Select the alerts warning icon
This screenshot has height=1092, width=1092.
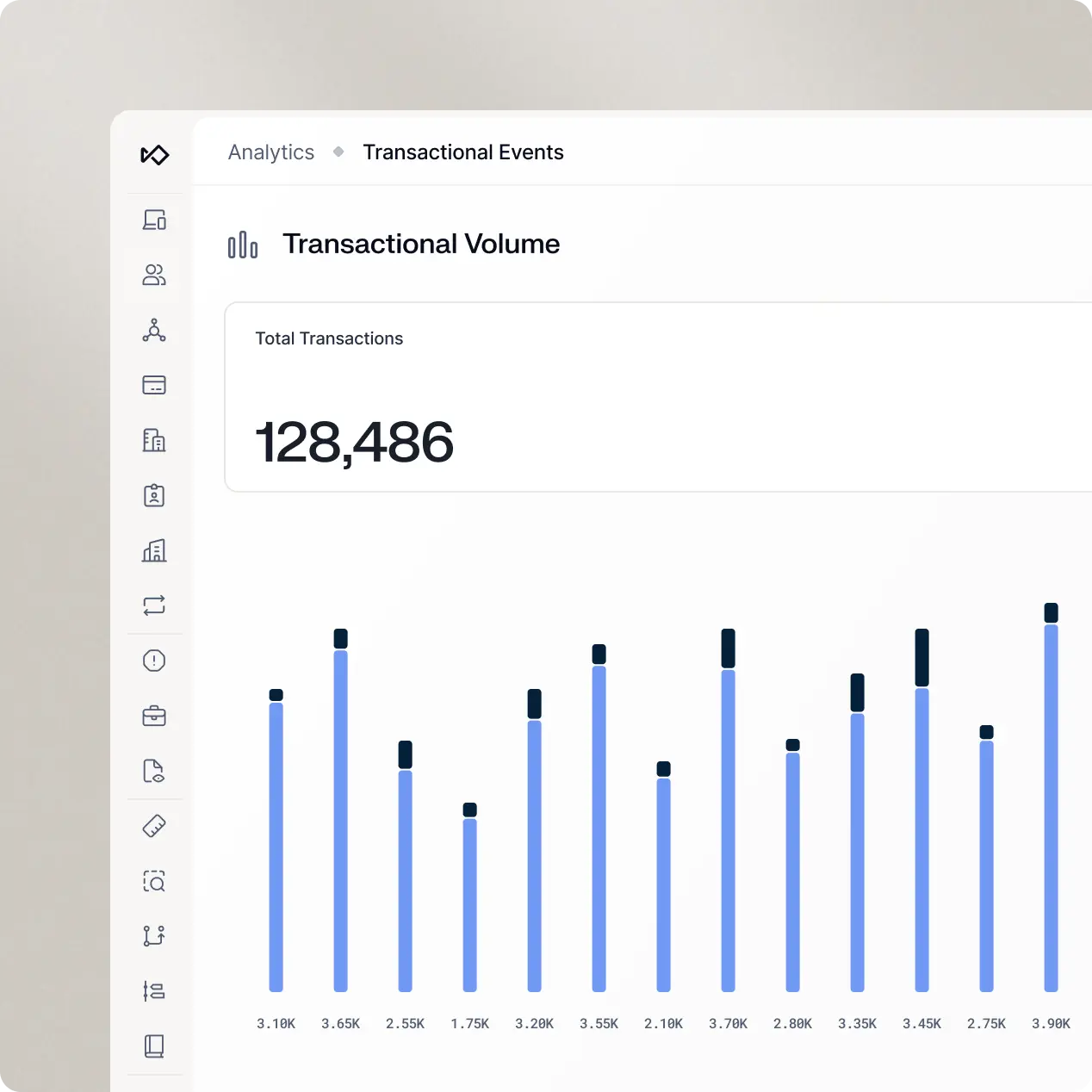point(154,661)
